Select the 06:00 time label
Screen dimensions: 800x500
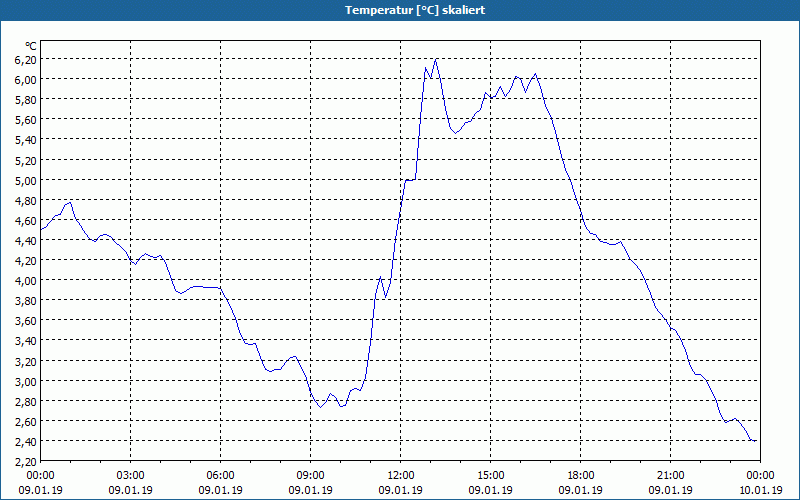[x=220, y=476]
